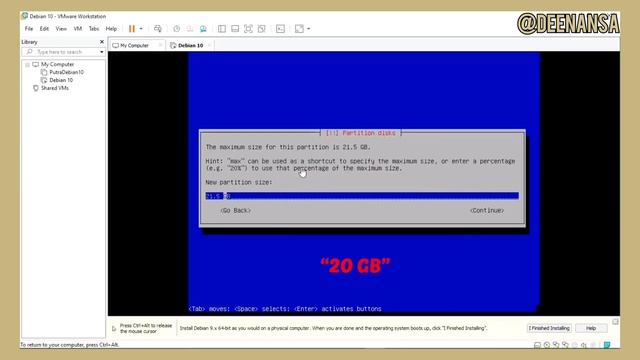
Task: Click the sound card status icon
Action: pos(584,345)
